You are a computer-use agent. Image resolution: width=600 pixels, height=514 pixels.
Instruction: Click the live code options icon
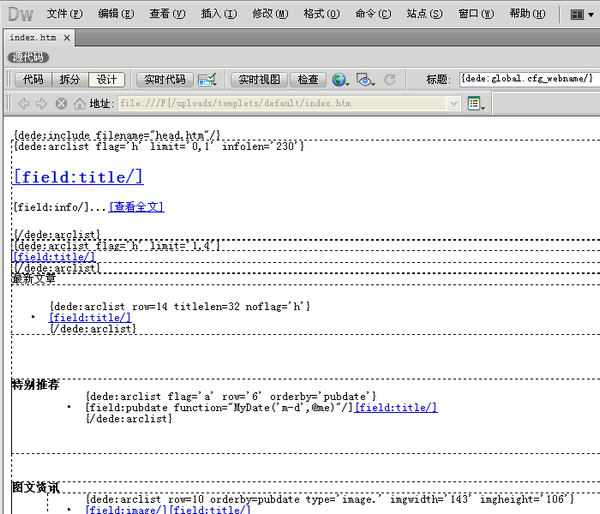click(x=207, y=79)
